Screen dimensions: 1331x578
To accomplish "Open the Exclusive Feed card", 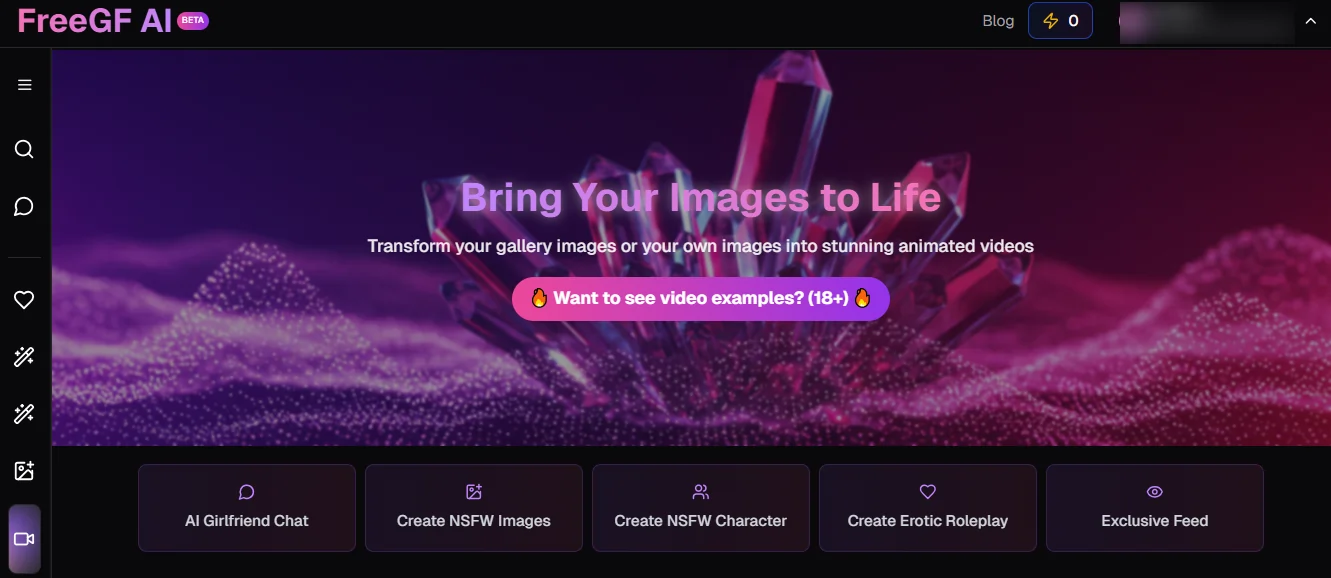I will tap(1154, 508).
